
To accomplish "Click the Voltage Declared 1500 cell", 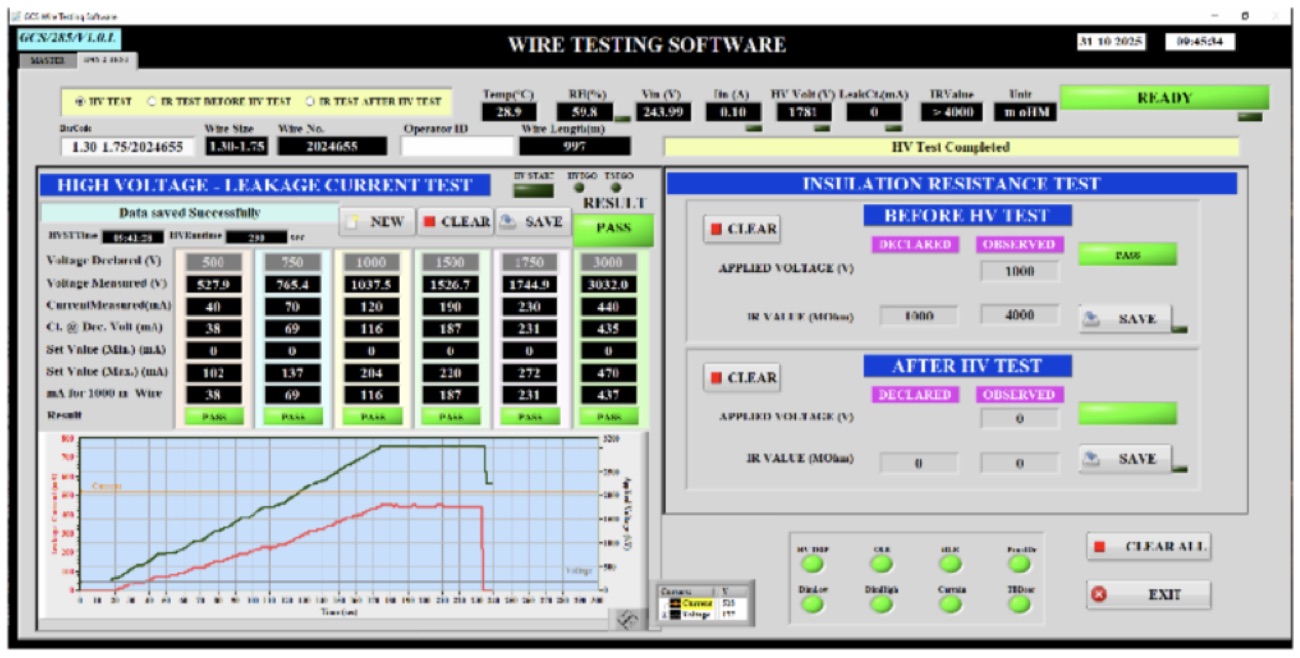I will click(x=452, y=261).
